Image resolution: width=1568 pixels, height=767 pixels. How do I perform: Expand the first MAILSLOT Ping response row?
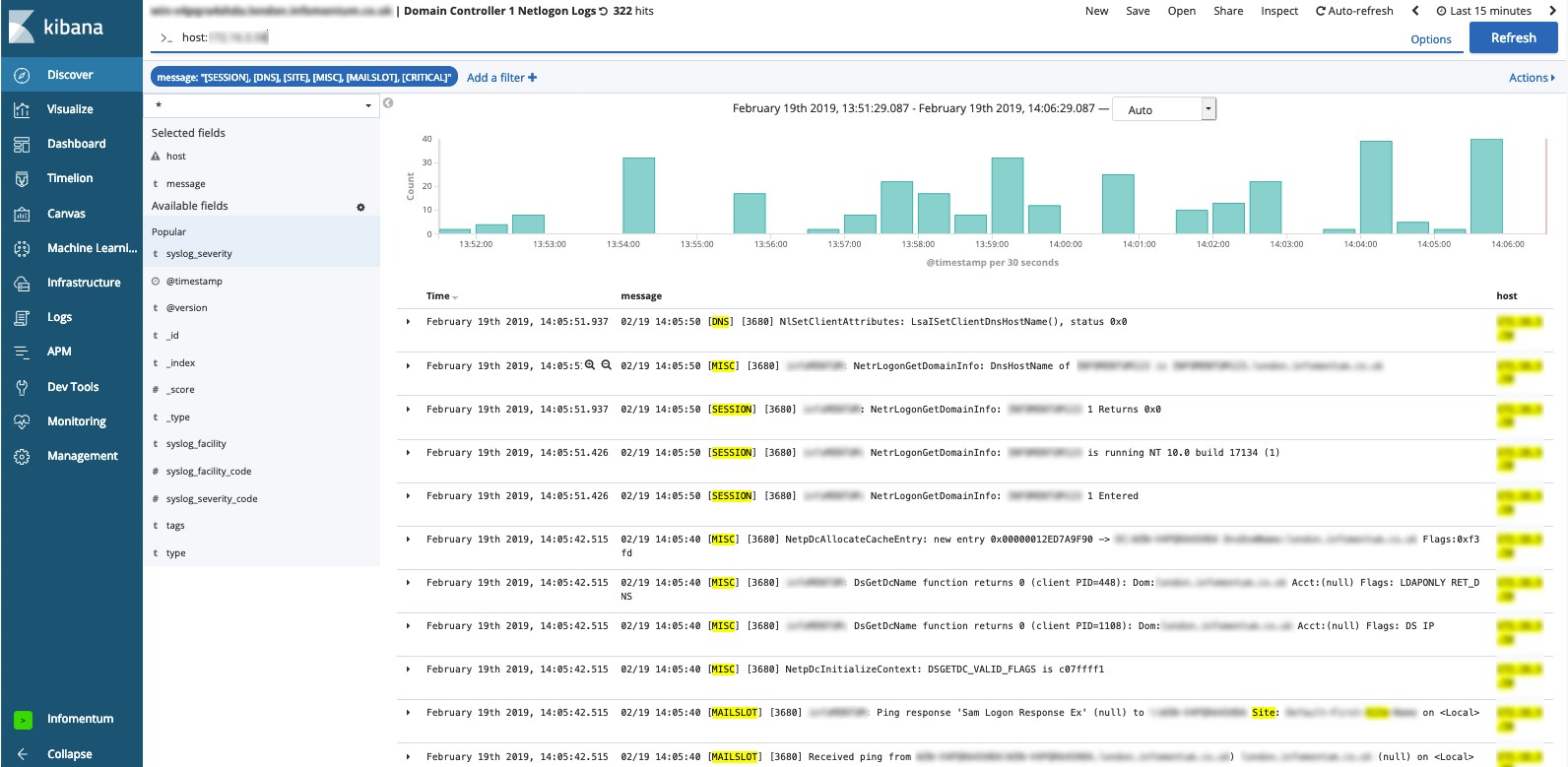(x=408, y=713)
